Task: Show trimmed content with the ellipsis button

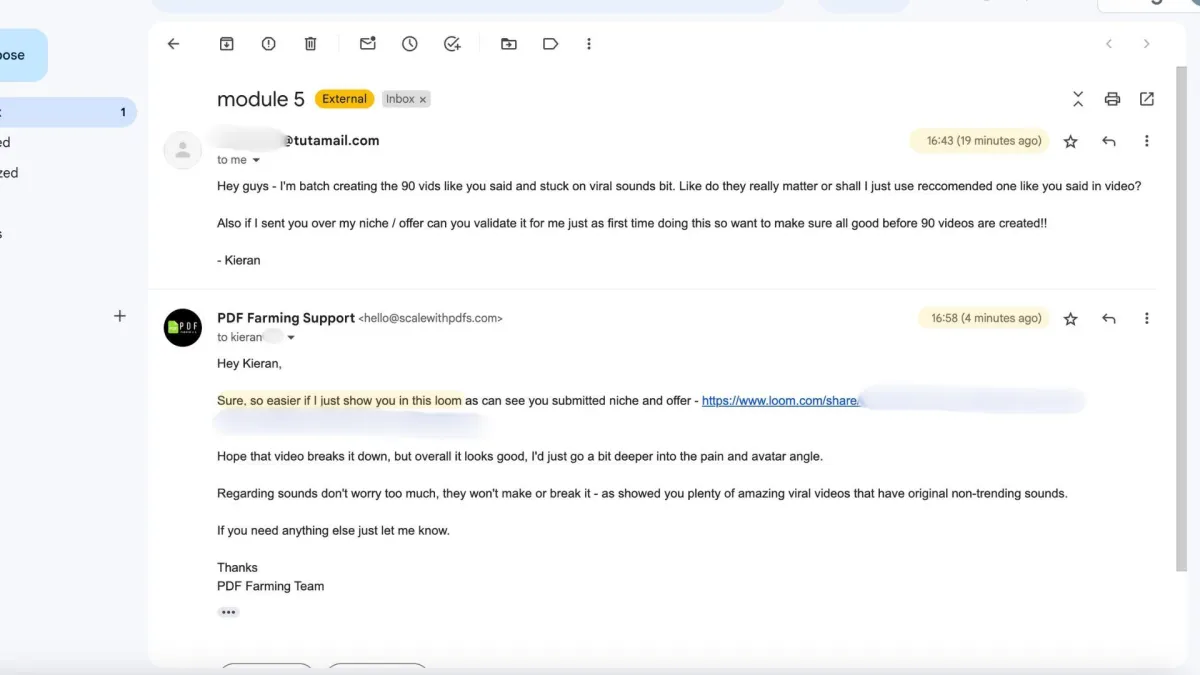Action: tap(229, 612)
